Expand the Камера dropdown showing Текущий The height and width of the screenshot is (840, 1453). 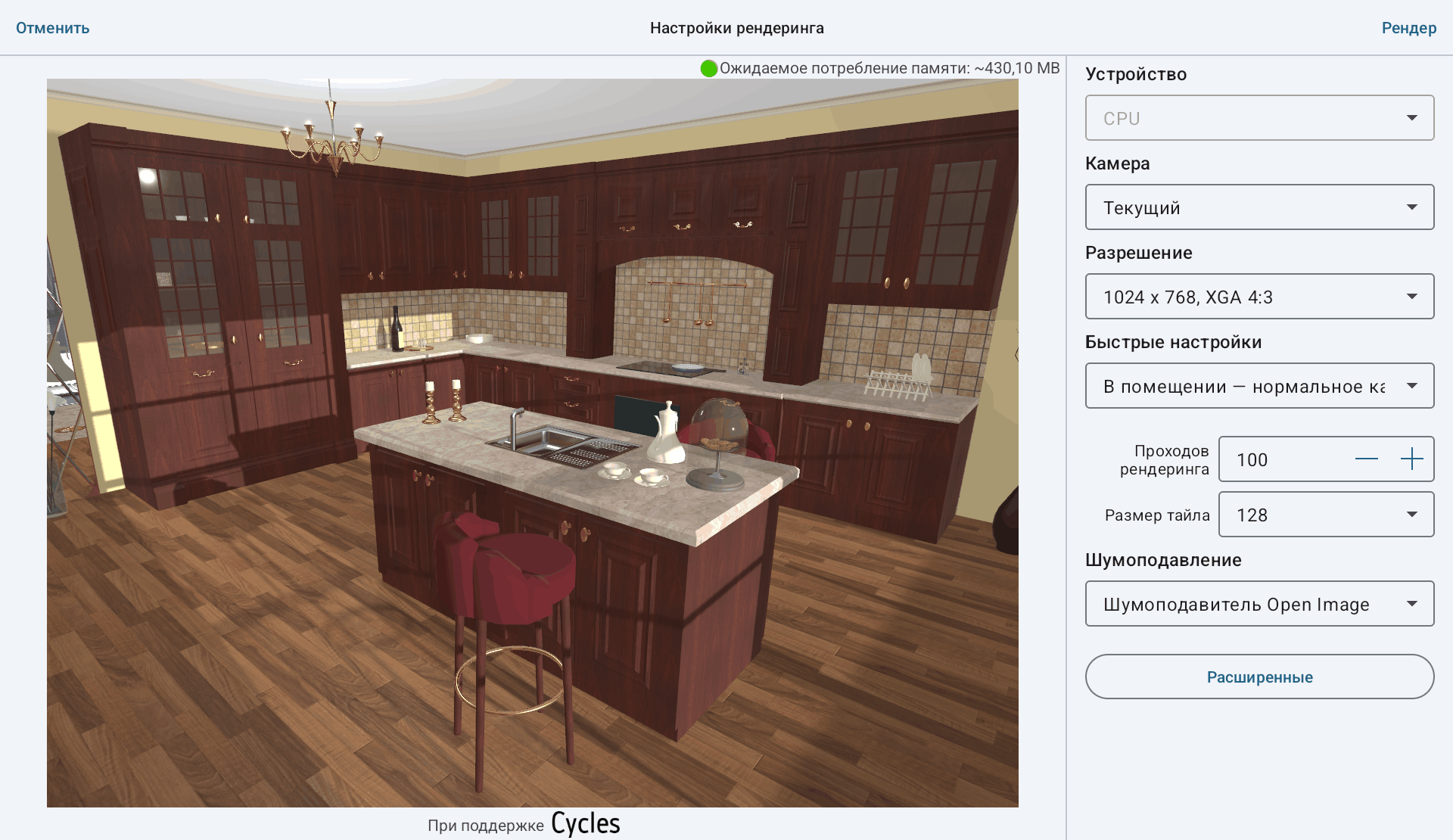click(x=1259, y=207)
